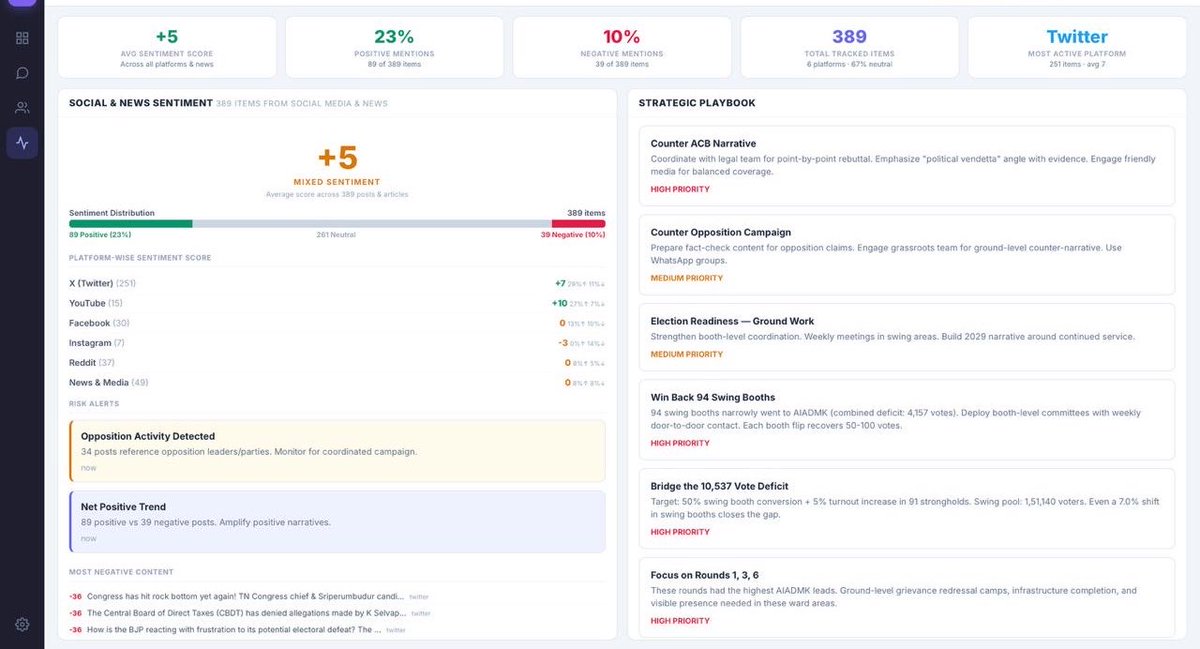Open the Net Positive Trend alert

click(x=337, y=521)
